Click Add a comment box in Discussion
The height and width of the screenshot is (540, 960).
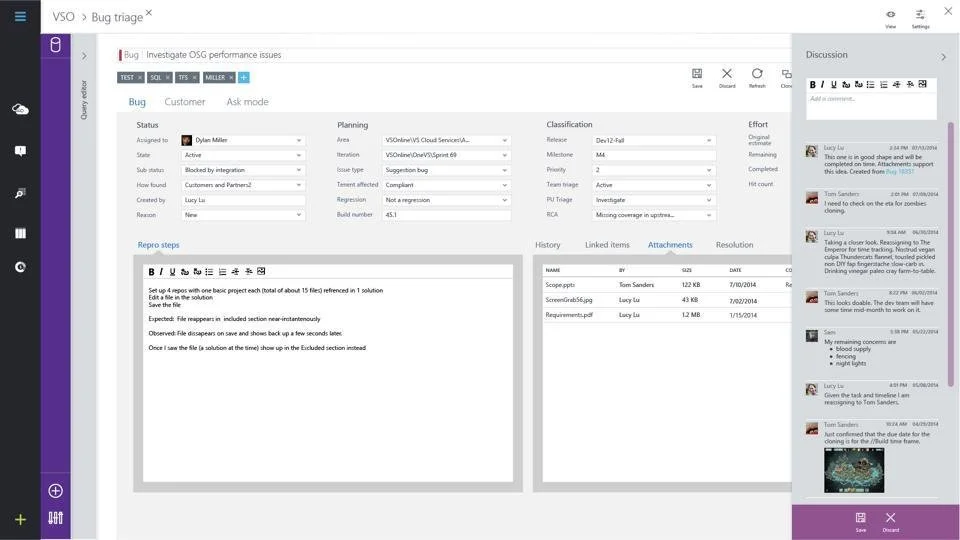(x=871, y=107)
